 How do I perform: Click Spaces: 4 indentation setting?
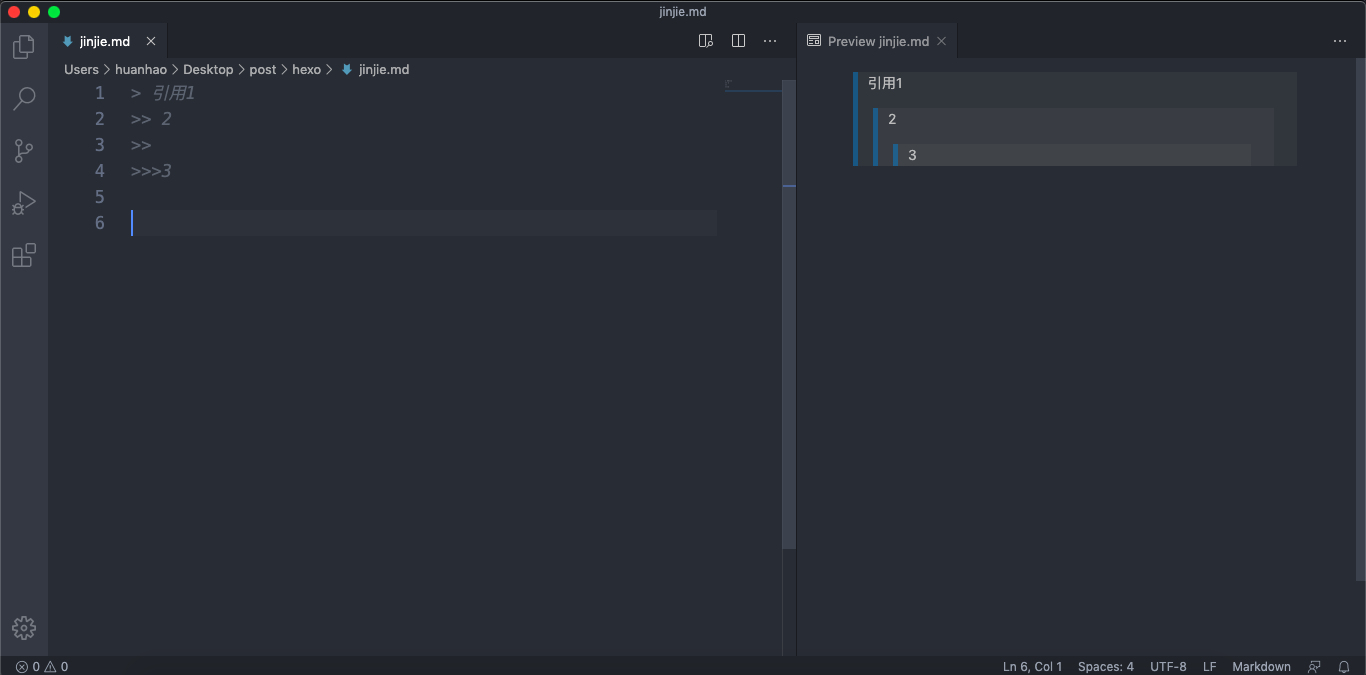[x=1105, y=666]
